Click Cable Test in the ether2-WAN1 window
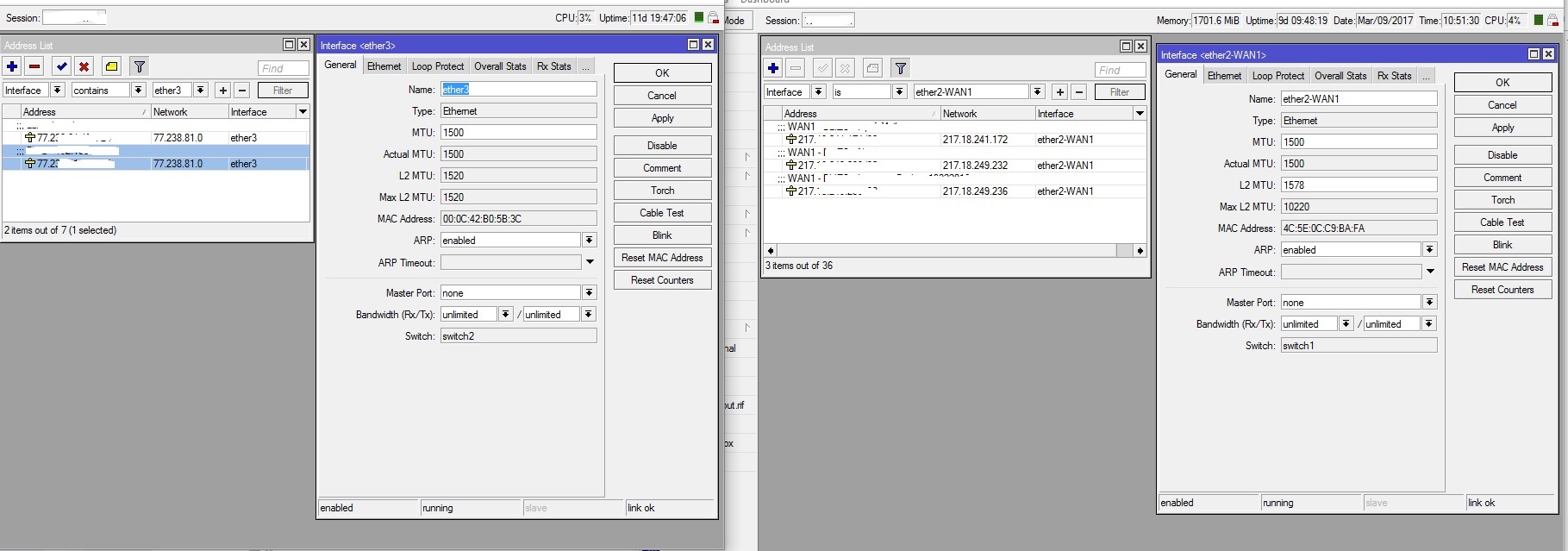This screenshot has height=551, width=1568. 1502,222
